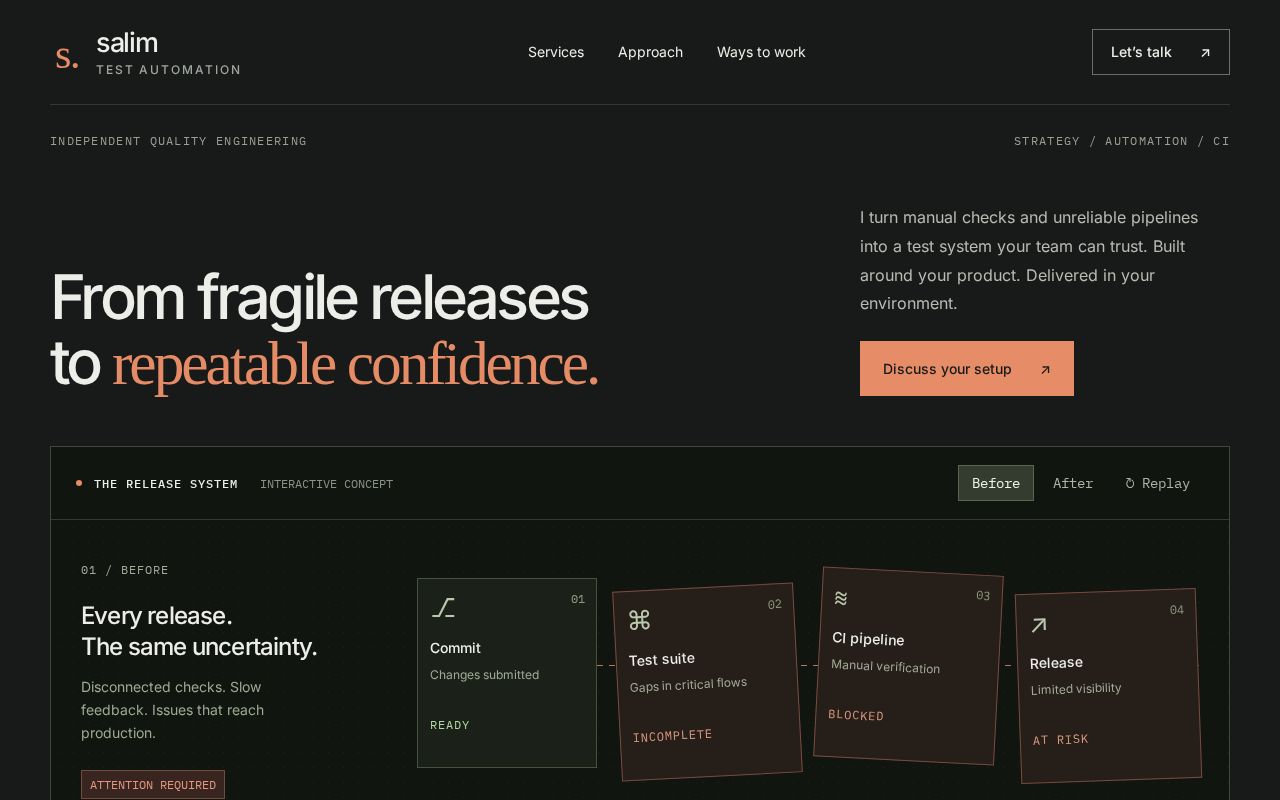
Task: Click the BLOCKED status label
Action: (856, 715)
